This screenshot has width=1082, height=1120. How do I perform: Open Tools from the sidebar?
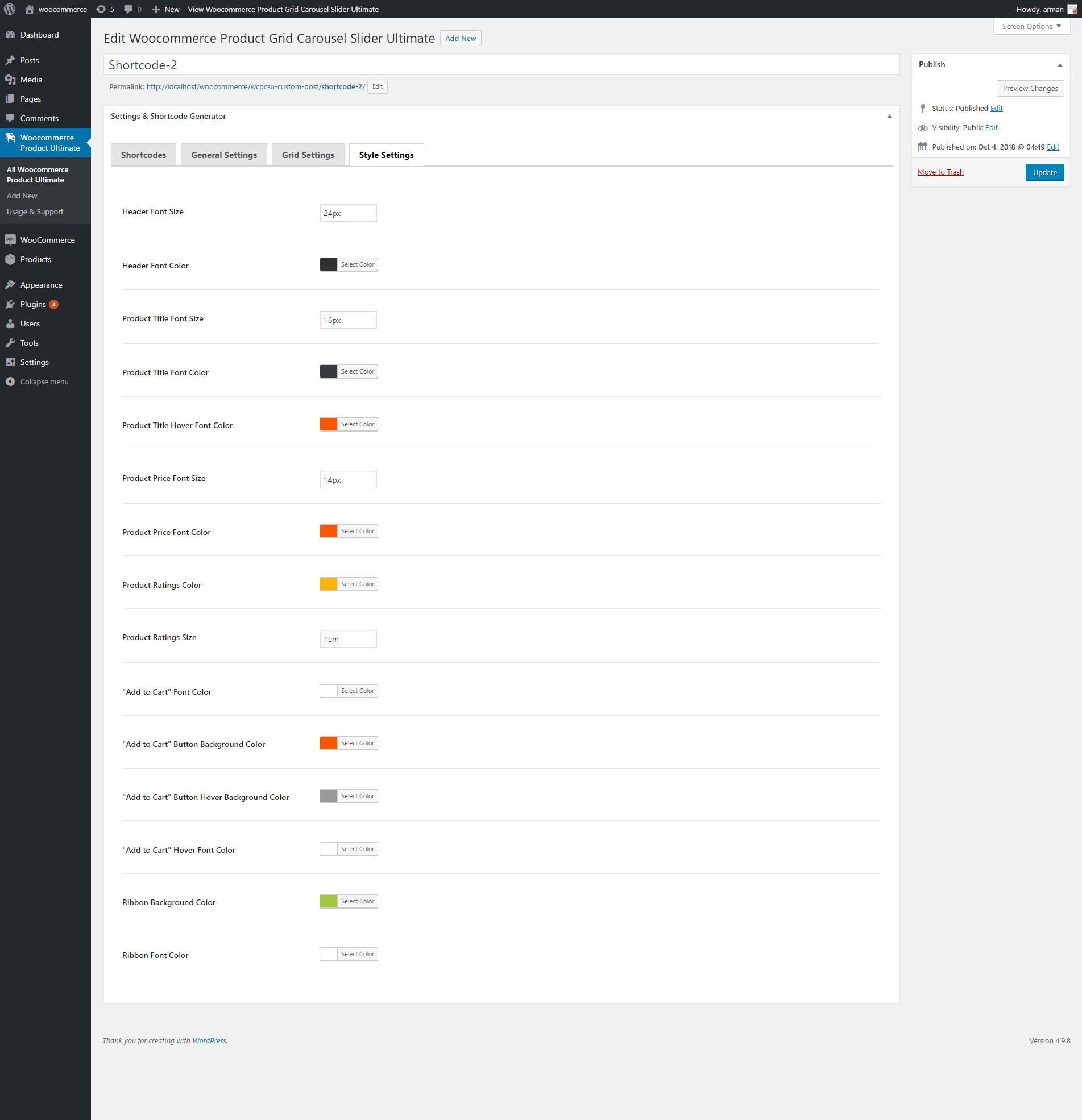point(29,343)
